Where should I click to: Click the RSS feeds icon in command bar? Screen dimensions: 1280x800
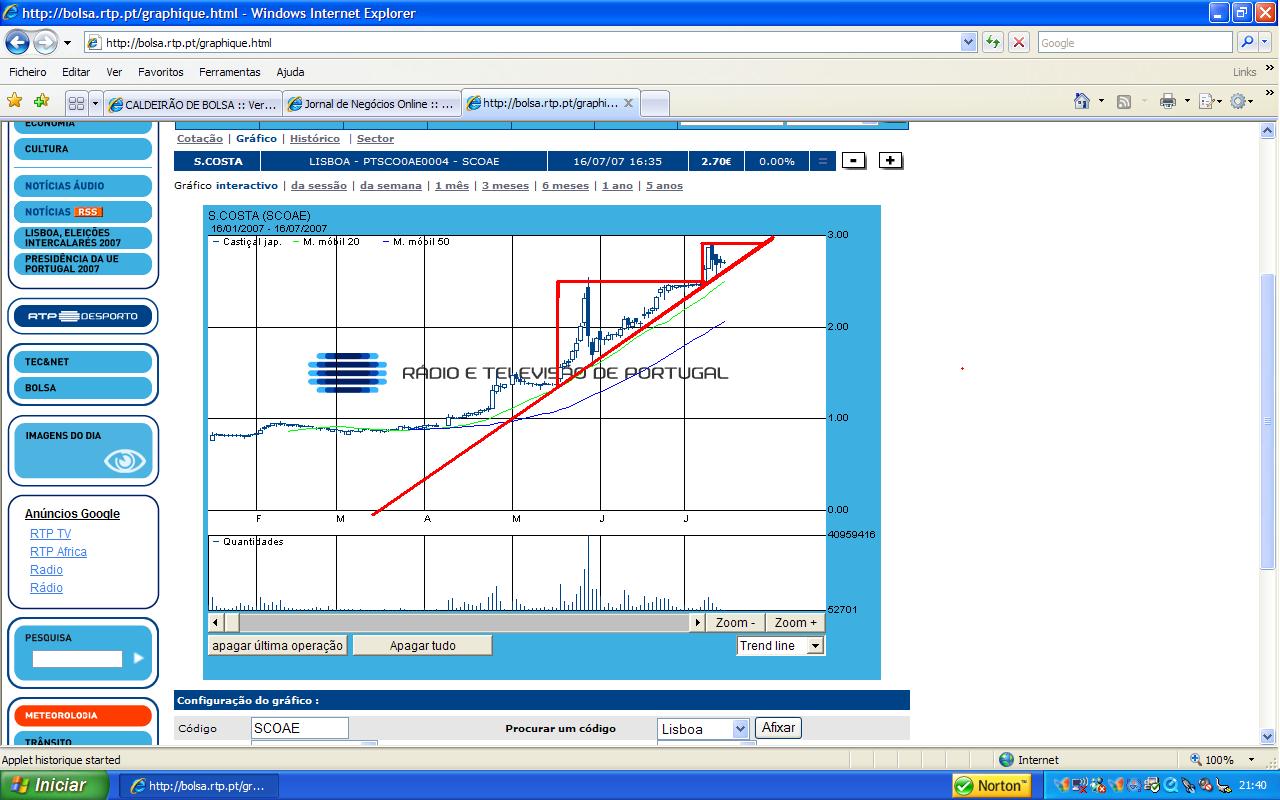(x=1124, y=101)
